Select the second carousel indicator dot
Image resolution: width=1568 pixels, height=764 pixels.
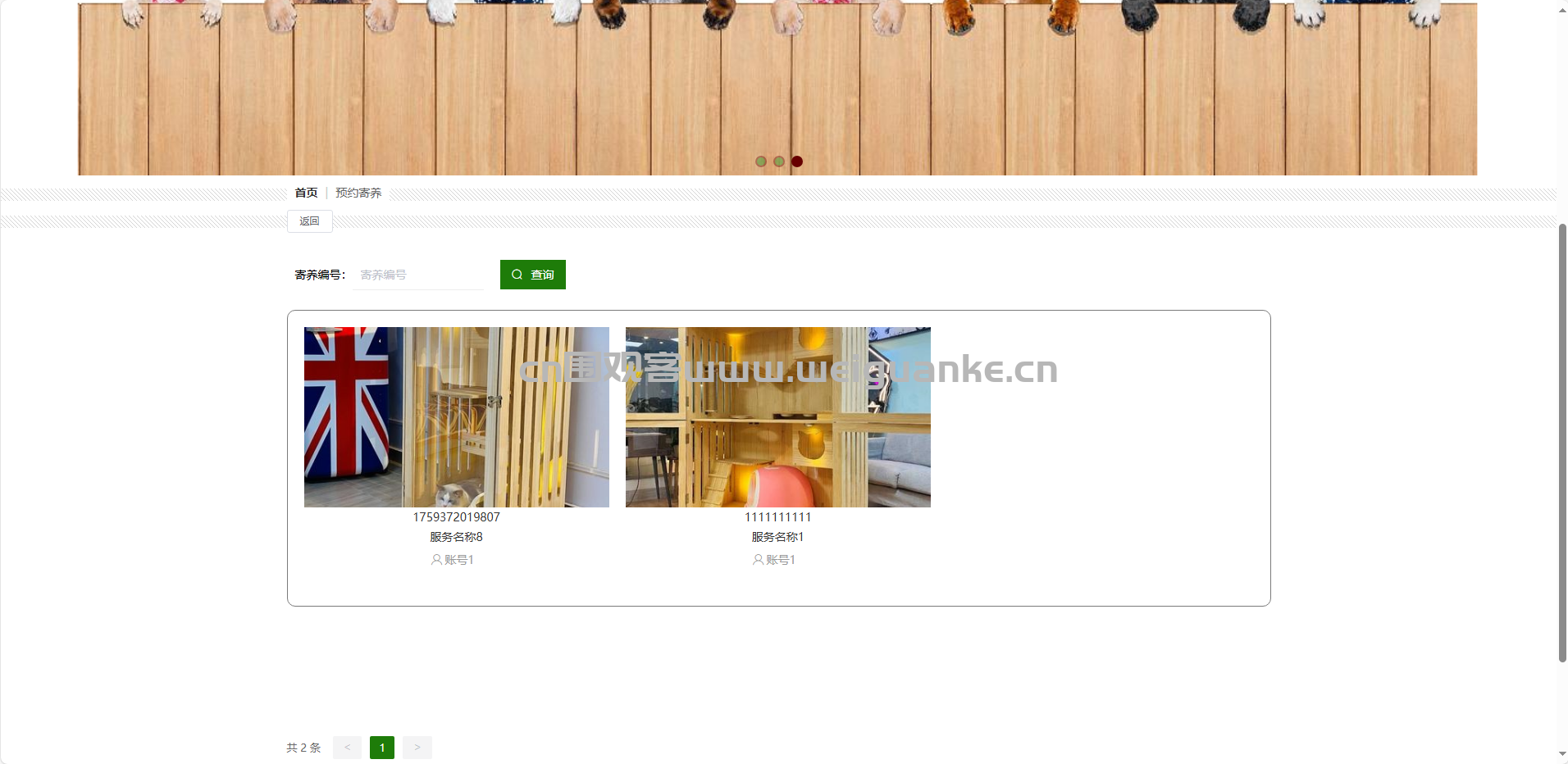(x=779, y=161)
